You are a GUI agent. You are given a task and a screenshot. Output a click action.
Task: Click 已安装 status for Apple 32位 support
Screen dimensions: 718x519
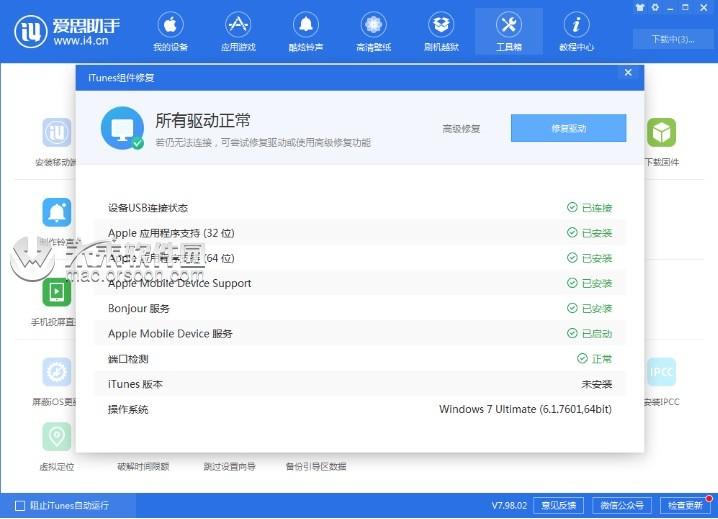589,233
